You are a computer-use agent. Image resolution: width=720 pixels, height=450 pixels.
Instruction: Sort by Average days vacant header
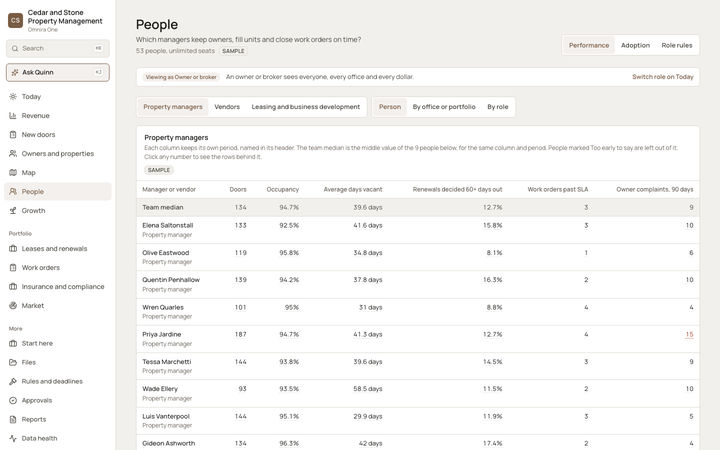tap(353, 189)
